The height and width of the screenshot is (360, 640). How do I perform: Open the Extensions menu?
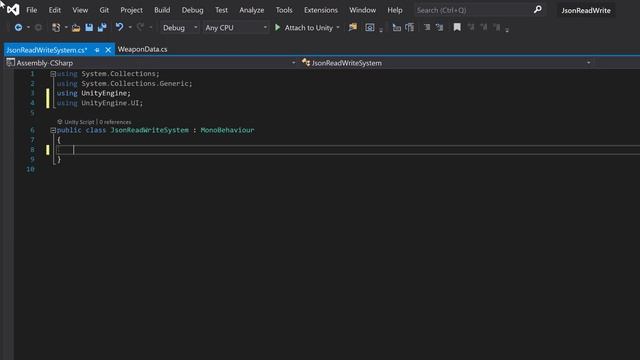click(321, 10)
